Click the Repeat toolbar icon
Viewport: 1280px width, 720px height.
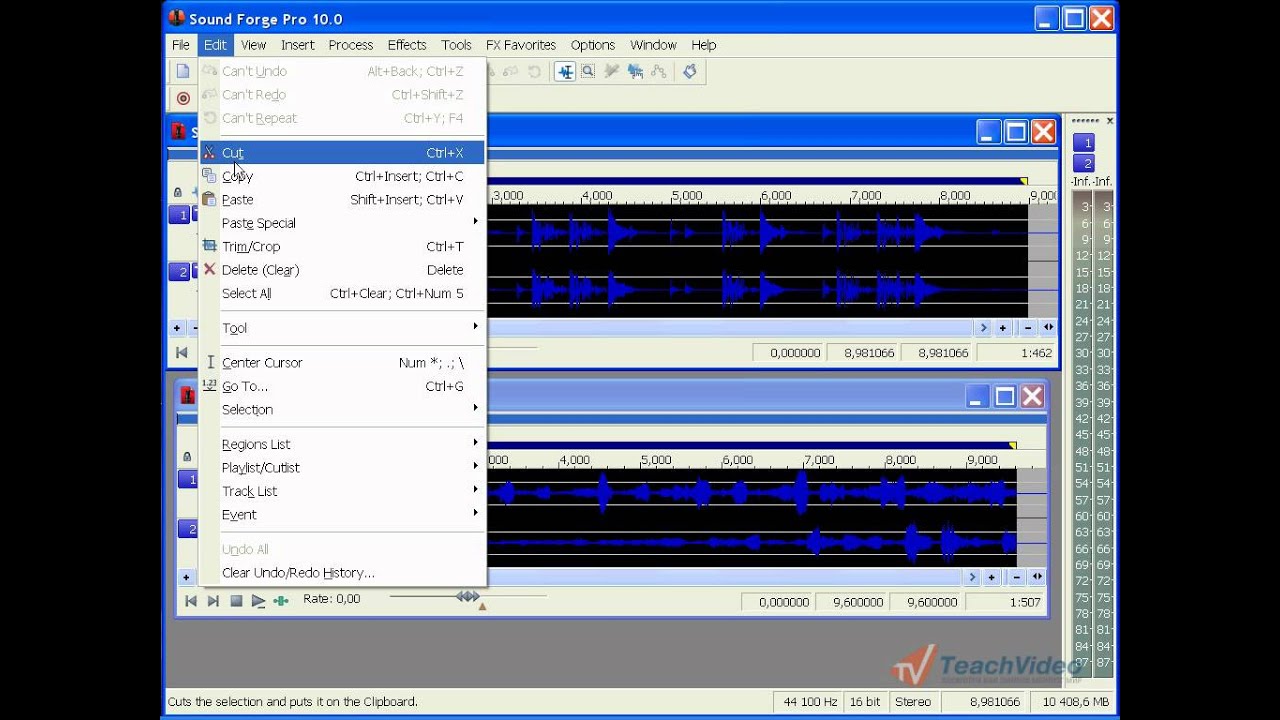535,71
